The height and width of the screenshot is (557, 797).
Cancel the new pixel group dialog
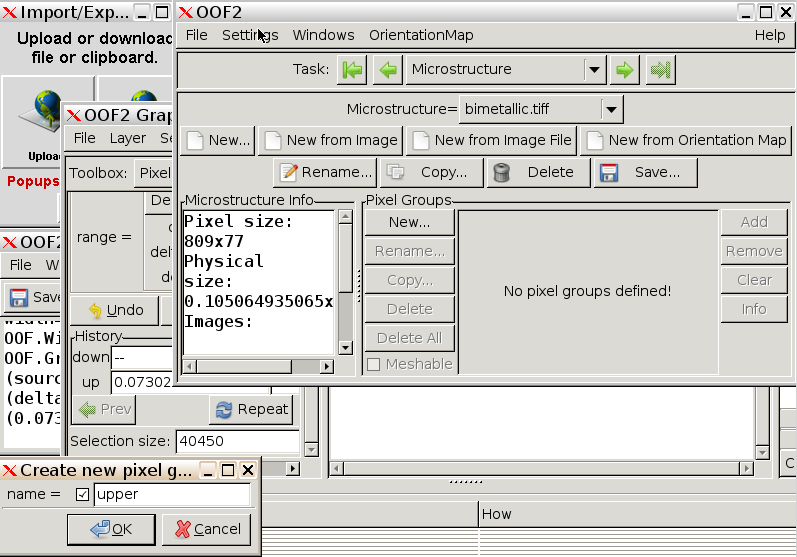pos(207,529)
